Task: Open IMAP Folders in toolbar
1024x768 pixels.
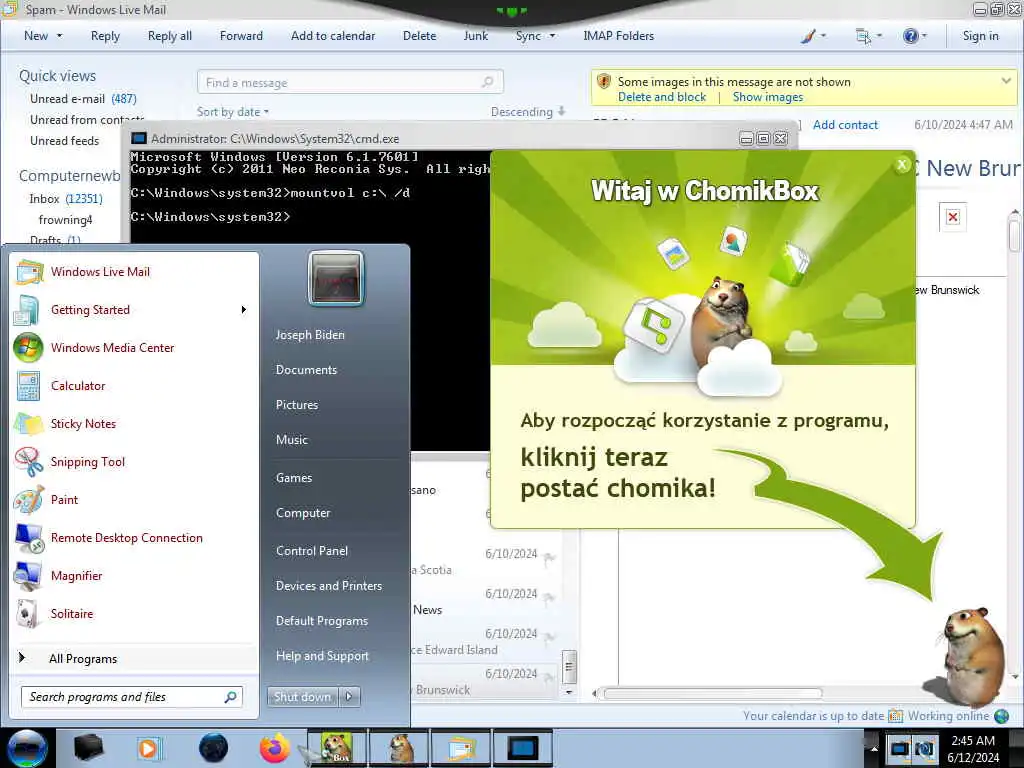Action: coord(618,36)
